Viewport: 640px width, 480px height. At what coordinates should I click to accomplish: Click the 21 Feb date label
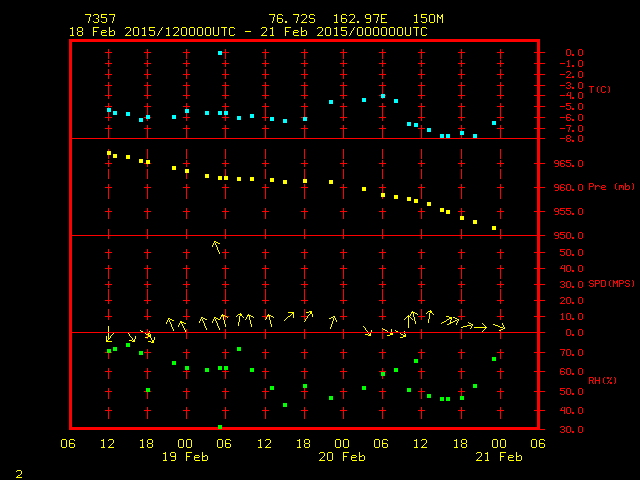[498, 456]
